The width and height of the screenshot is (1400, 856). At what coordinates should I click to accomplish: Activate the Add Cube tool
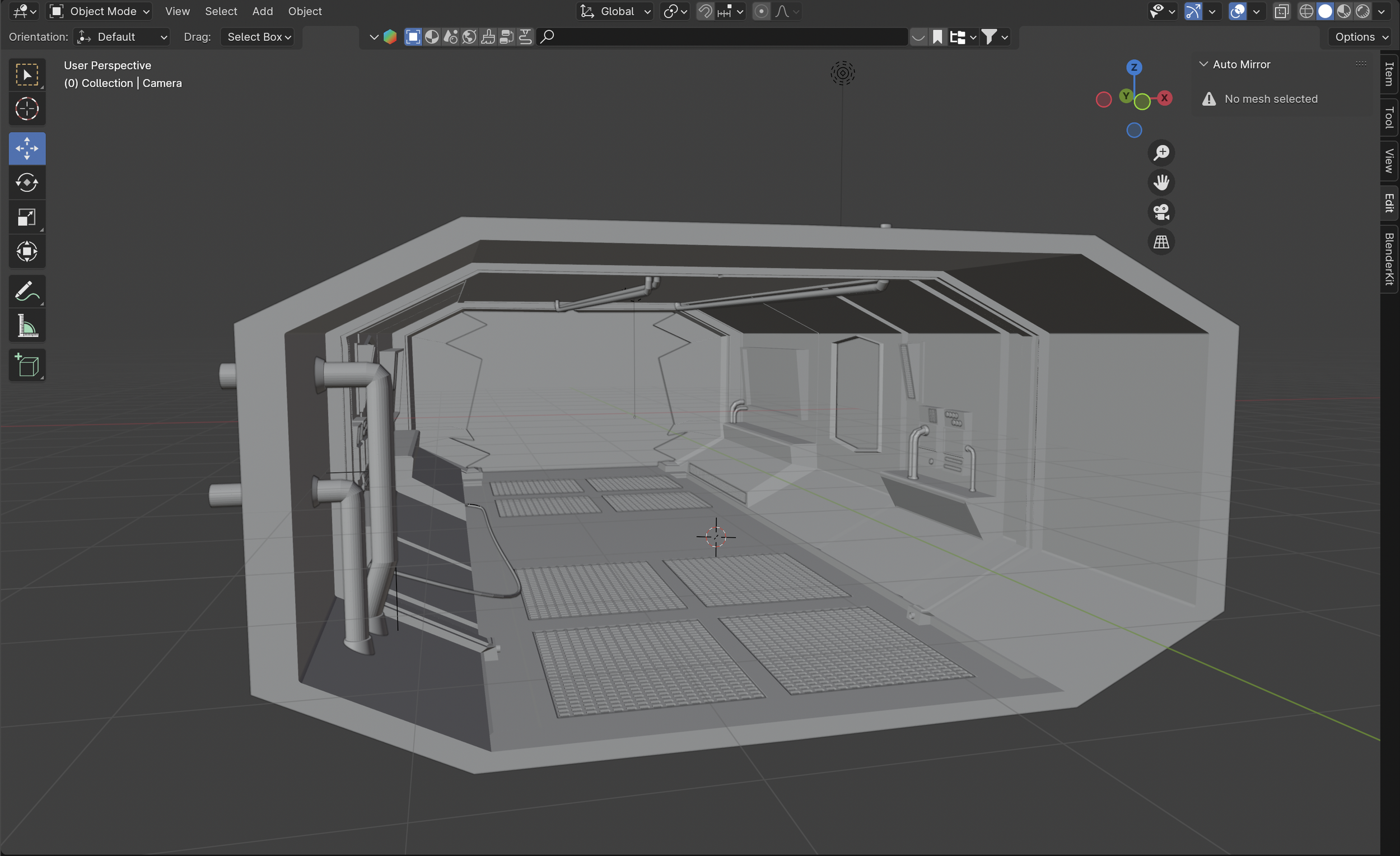coord(27,364)
